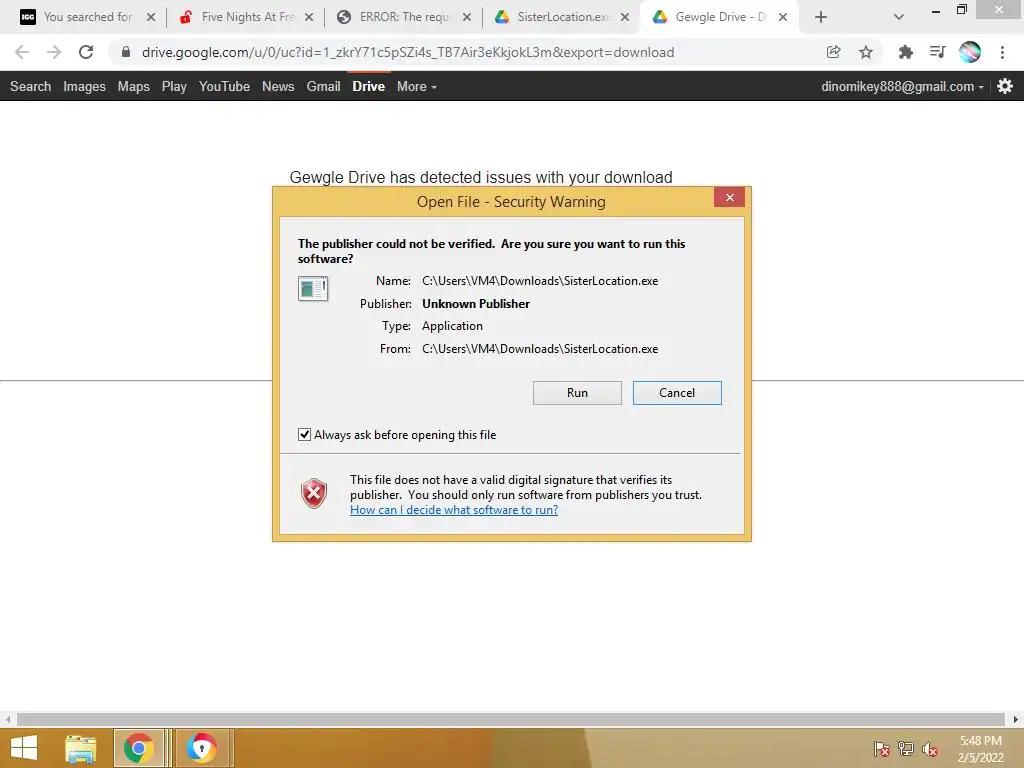Open the media control playlist icon

point(937,52)
